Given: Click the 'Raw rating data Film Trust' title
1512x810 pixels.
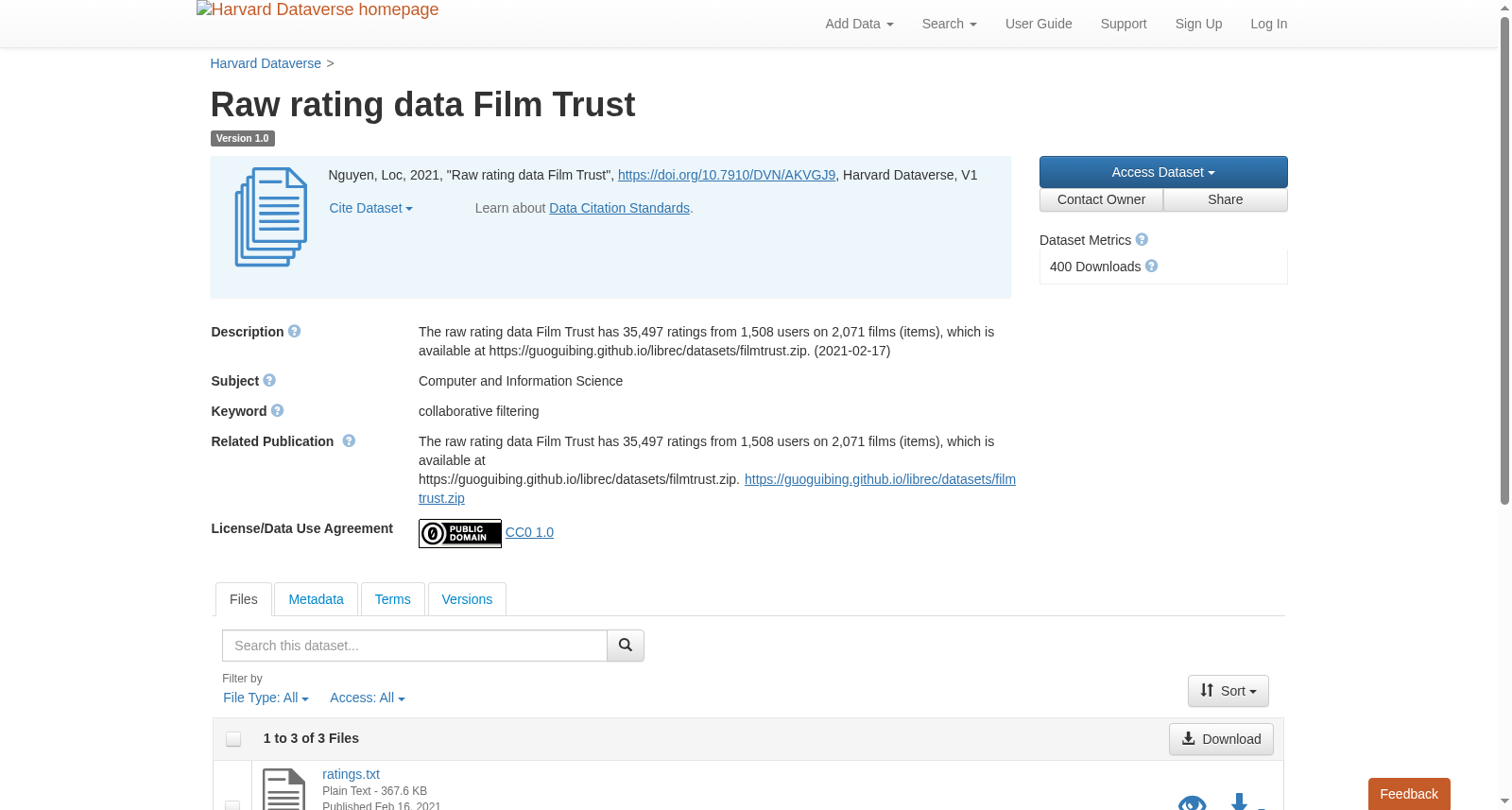Looking at the screenshot, I should (x=422, y=104).
